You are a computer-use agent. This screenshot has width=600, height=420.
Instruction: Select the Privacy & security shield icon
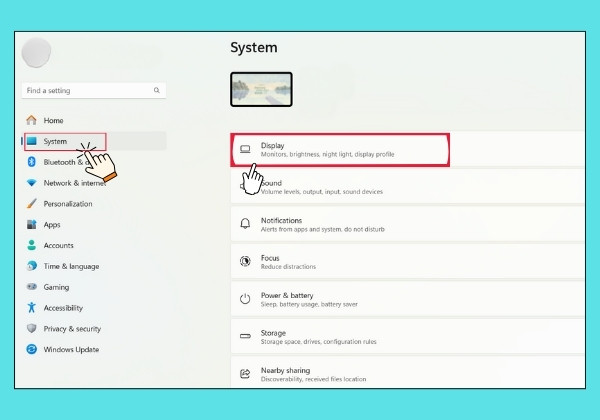tap(32, 329)
